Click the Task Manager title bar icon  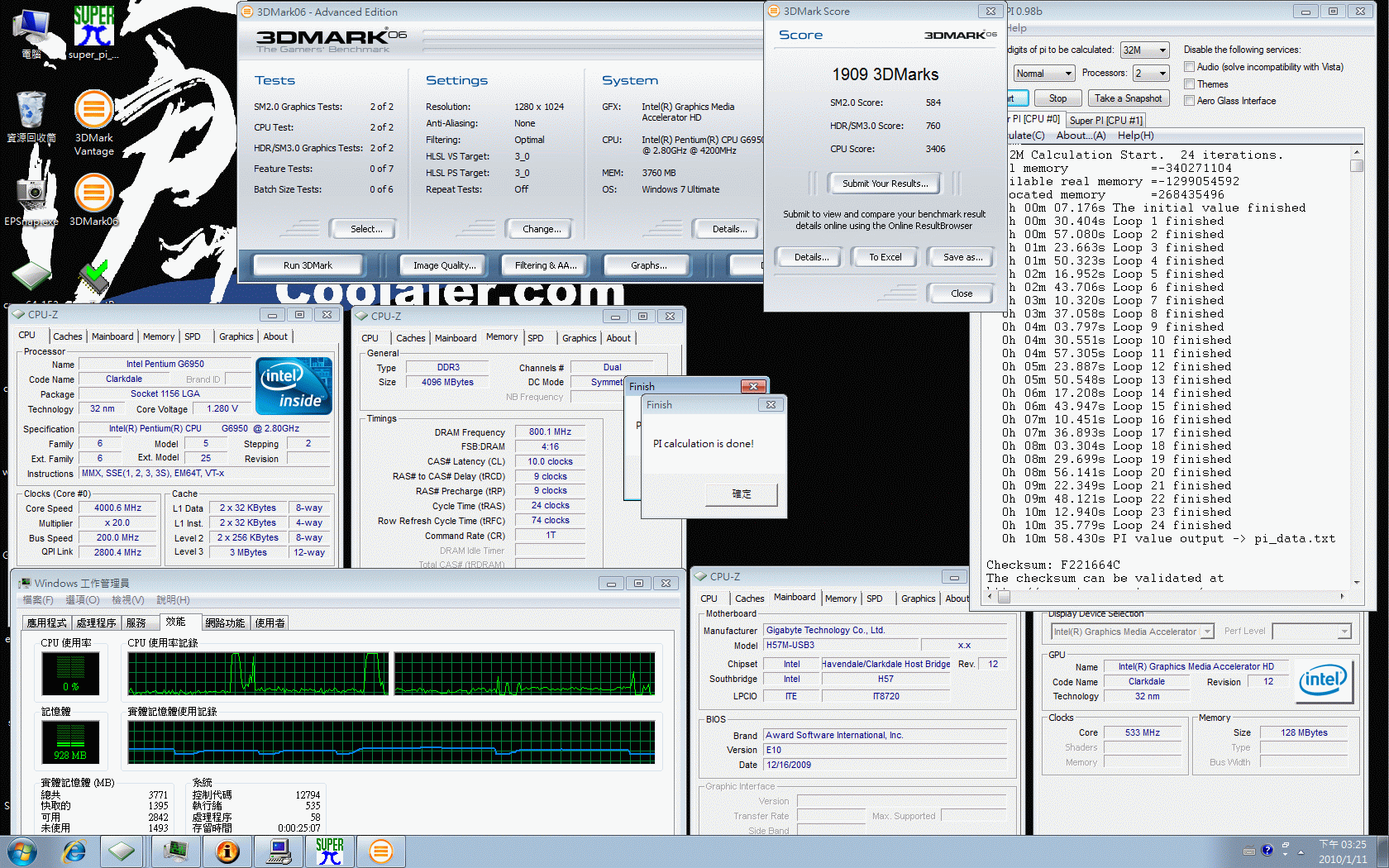point(25,583)
